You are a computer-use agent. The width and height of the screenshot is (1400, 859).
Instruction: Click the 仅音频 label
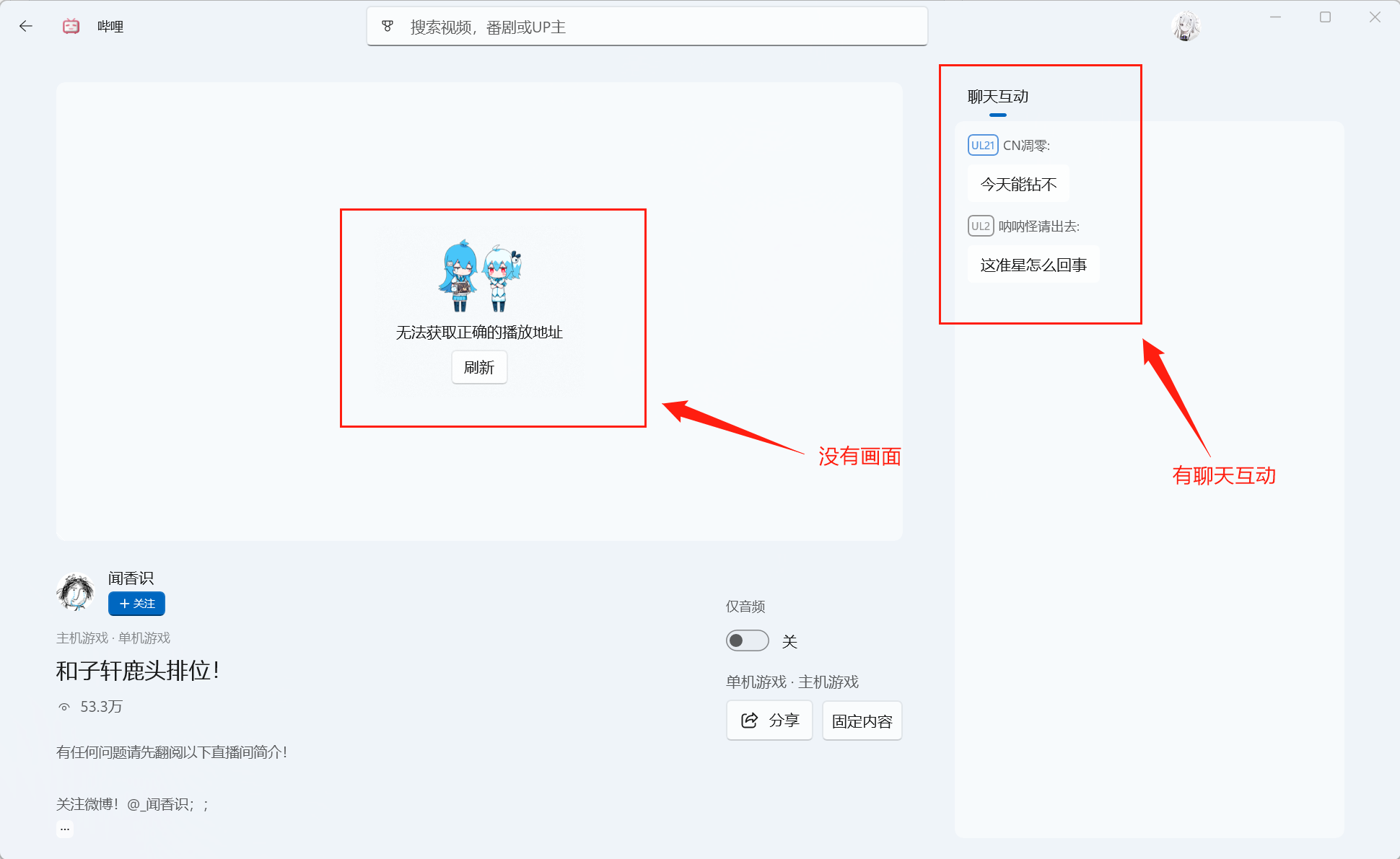tap(745, 607)
